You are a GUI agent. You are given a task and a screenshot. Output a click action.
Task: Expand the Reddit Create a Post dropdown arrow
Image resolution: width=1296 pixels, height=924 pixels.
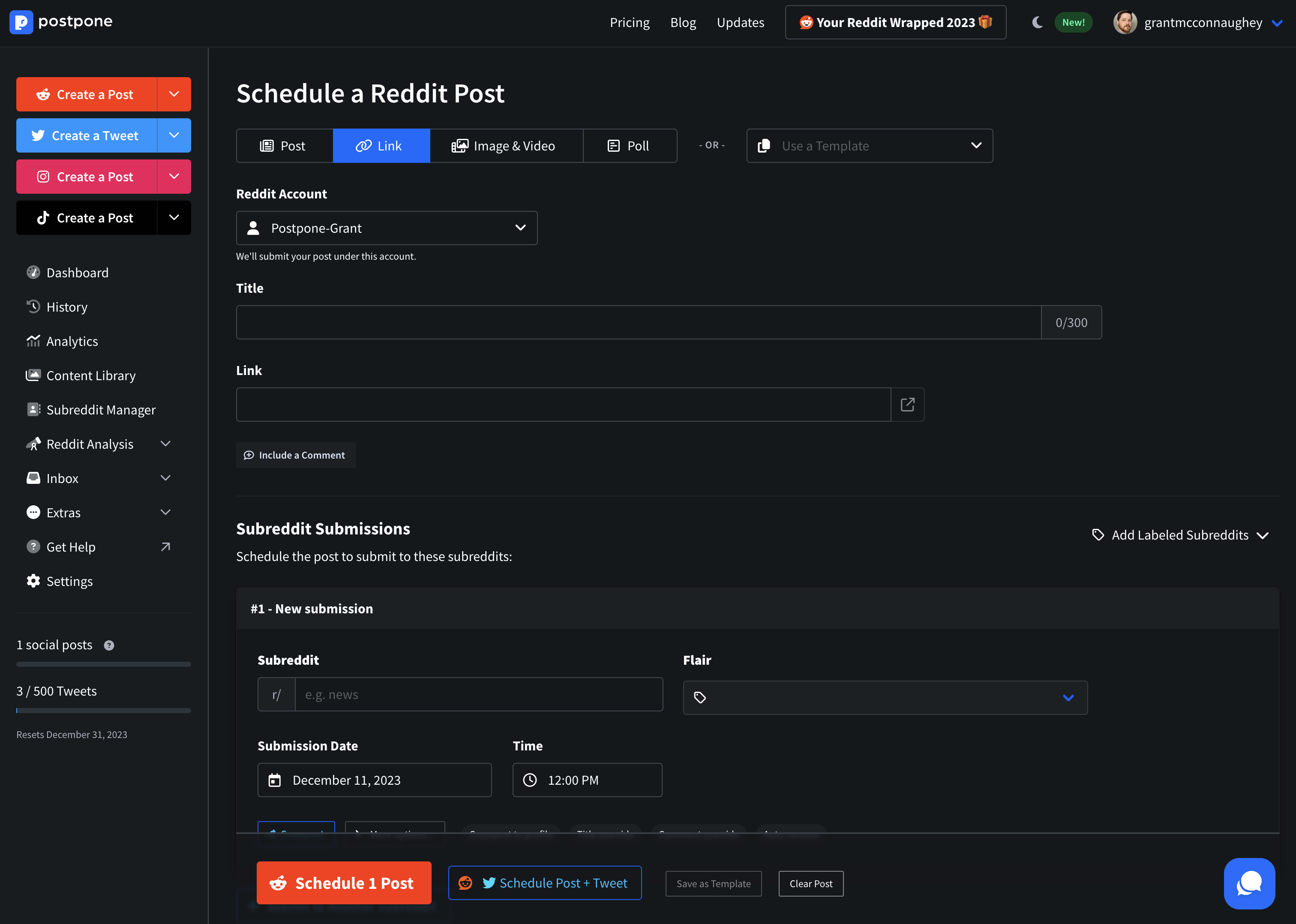pos(174,94)
